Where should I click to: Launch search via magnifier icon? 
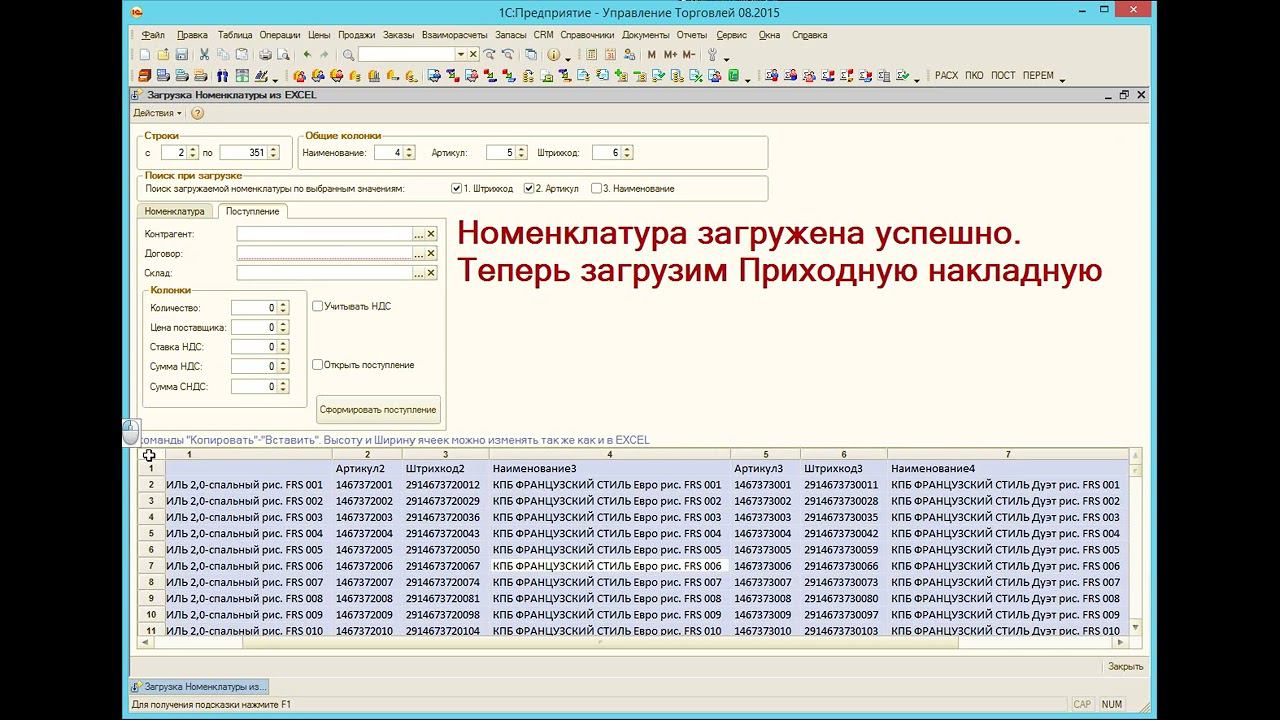(348, 55)
